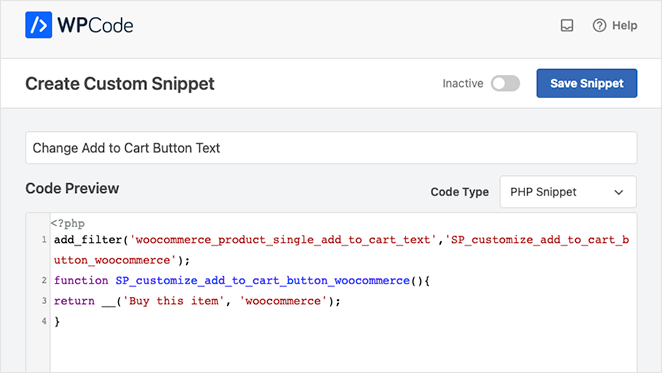Click the Create Custom Snippet heading
This screenshot has height=373, width=662.
click(x=120, y=84)
